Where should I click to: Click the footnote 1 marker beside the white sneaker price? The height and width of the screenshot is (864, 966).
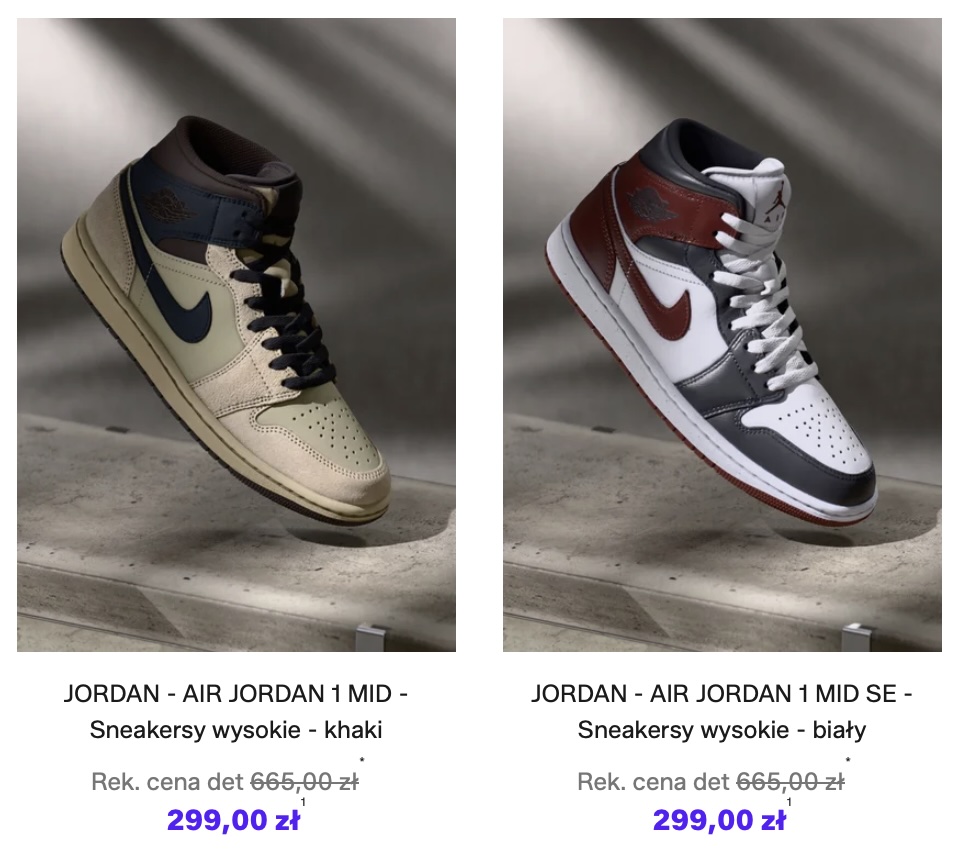790,802
